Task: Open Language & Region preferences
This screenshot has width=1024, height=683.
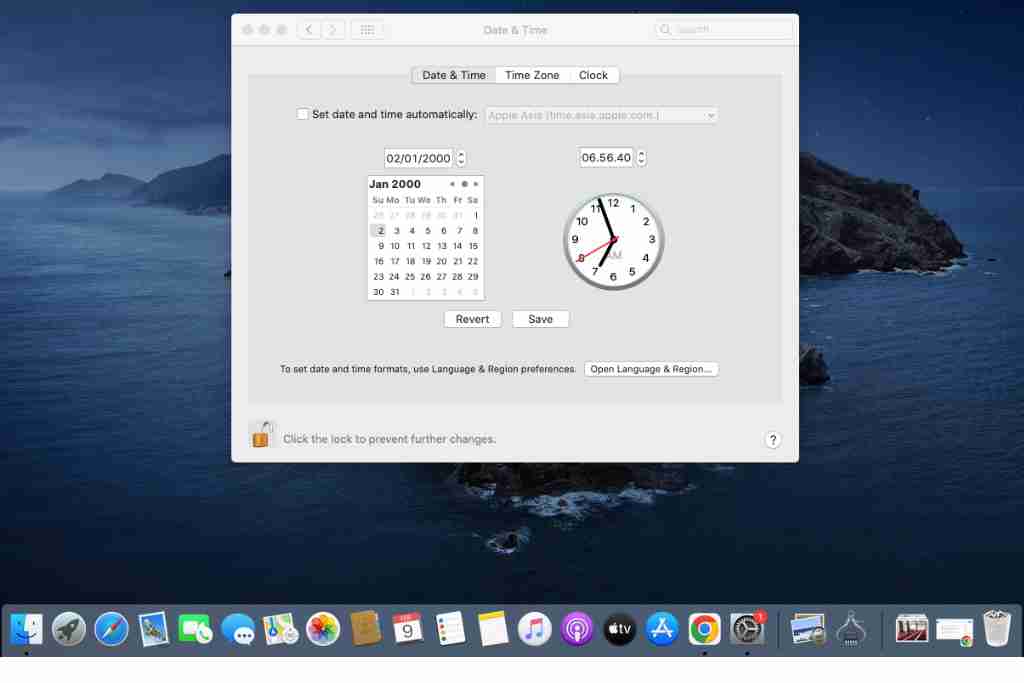Action: pos(651,369)
